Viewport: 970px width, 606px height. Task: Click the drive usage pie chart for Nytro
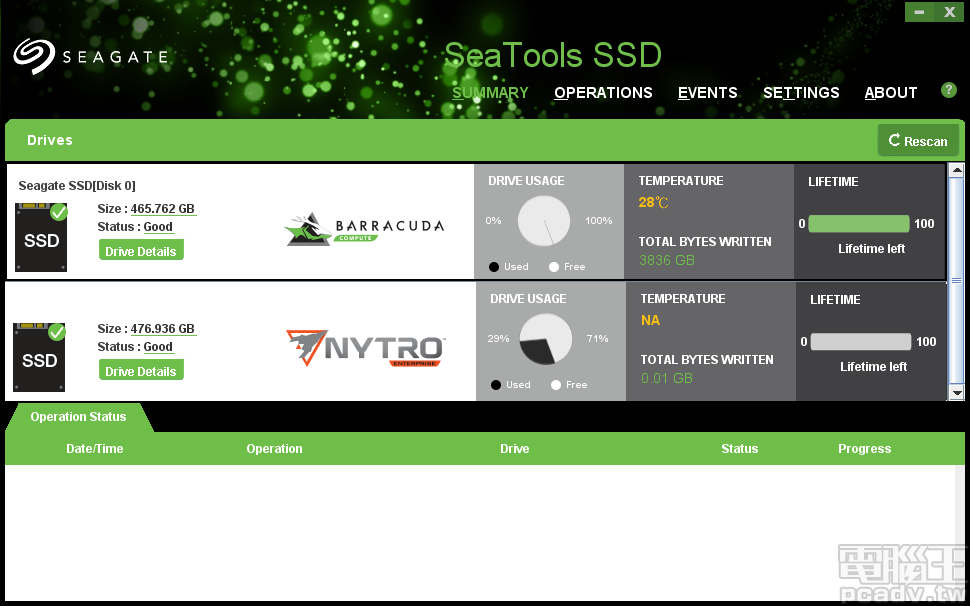click(x=543, y=338)
